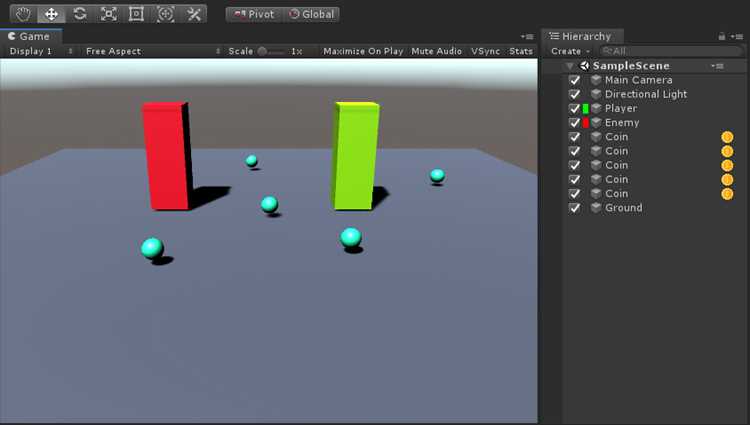Screen dimensions: 750x425
Task: Lock the Hierarchy panel
Action: click(722, 36)
